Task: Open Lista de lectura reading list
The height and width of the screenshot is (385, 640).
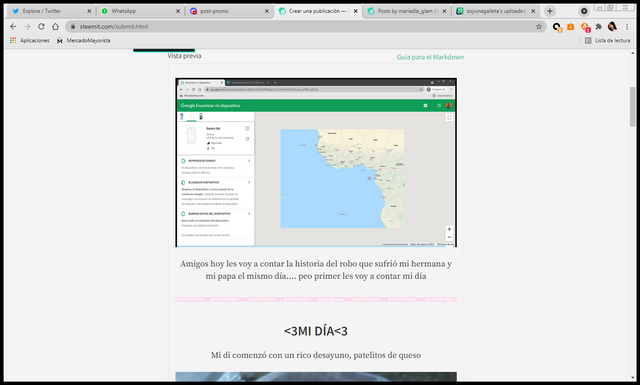Action: click(607, 40)
